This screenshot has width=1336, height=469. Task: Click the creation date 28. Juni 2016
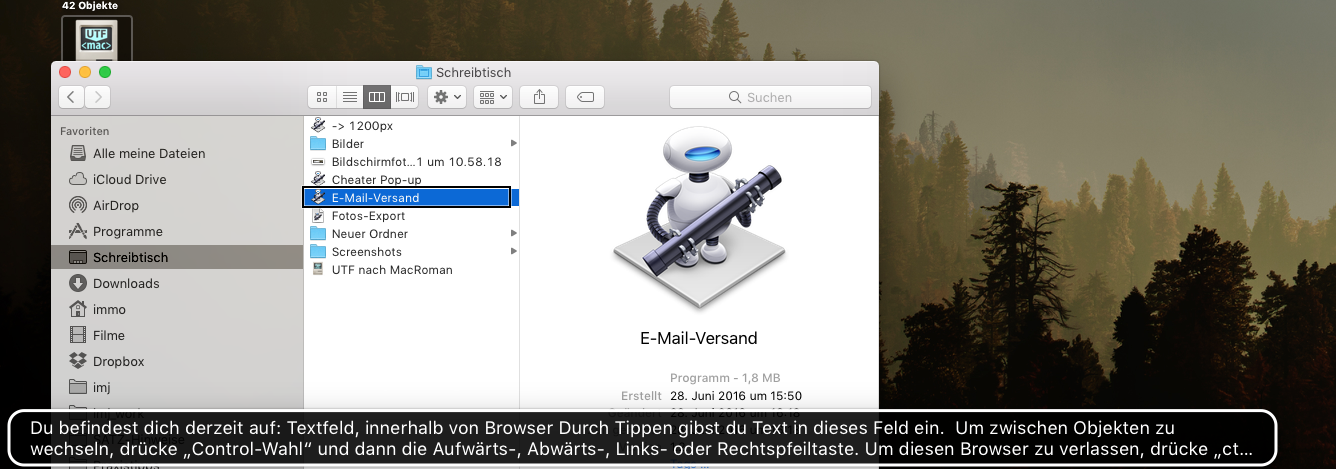tap(737, 396)
